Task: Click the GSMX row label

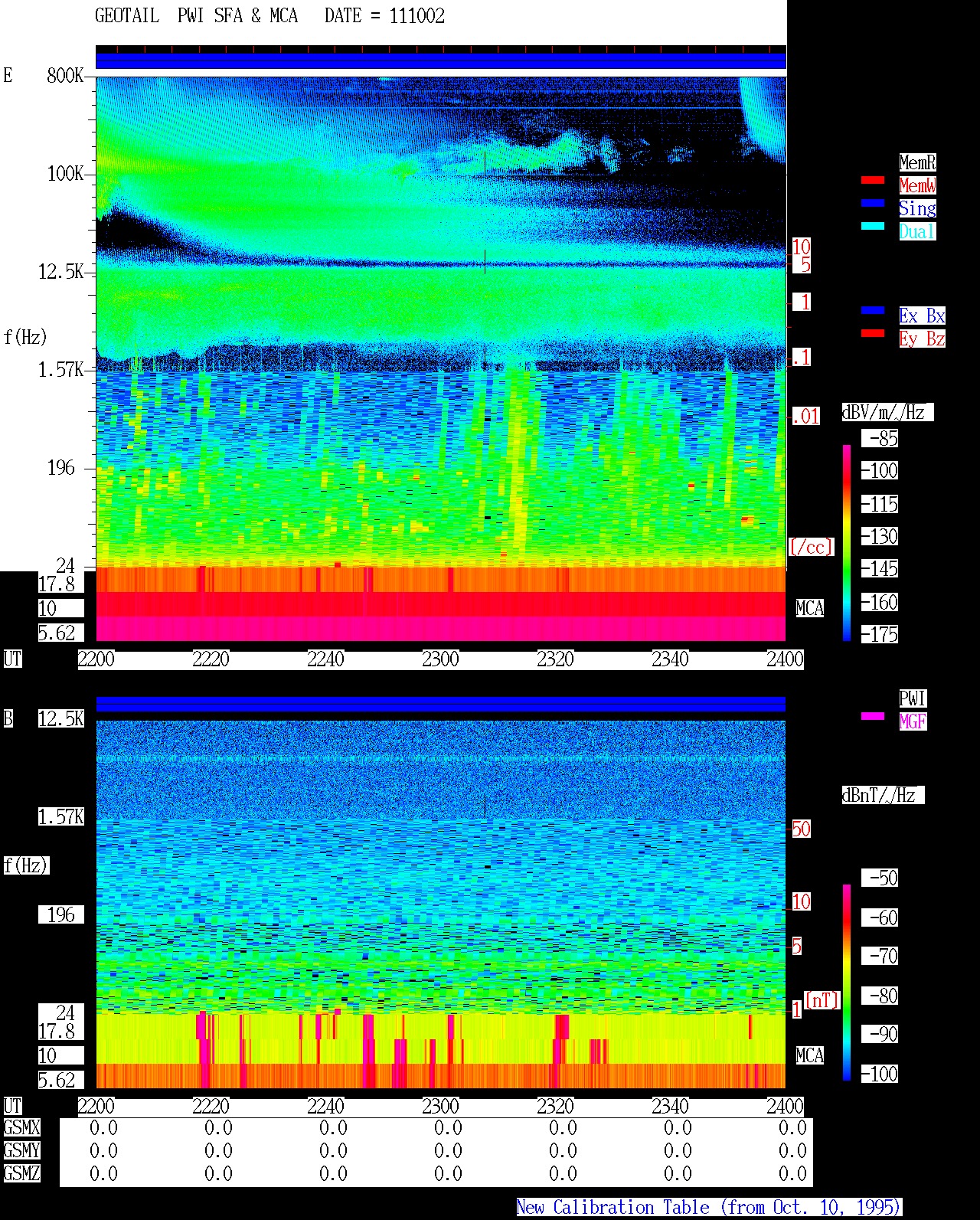Action: click(x=21, y=1128)
